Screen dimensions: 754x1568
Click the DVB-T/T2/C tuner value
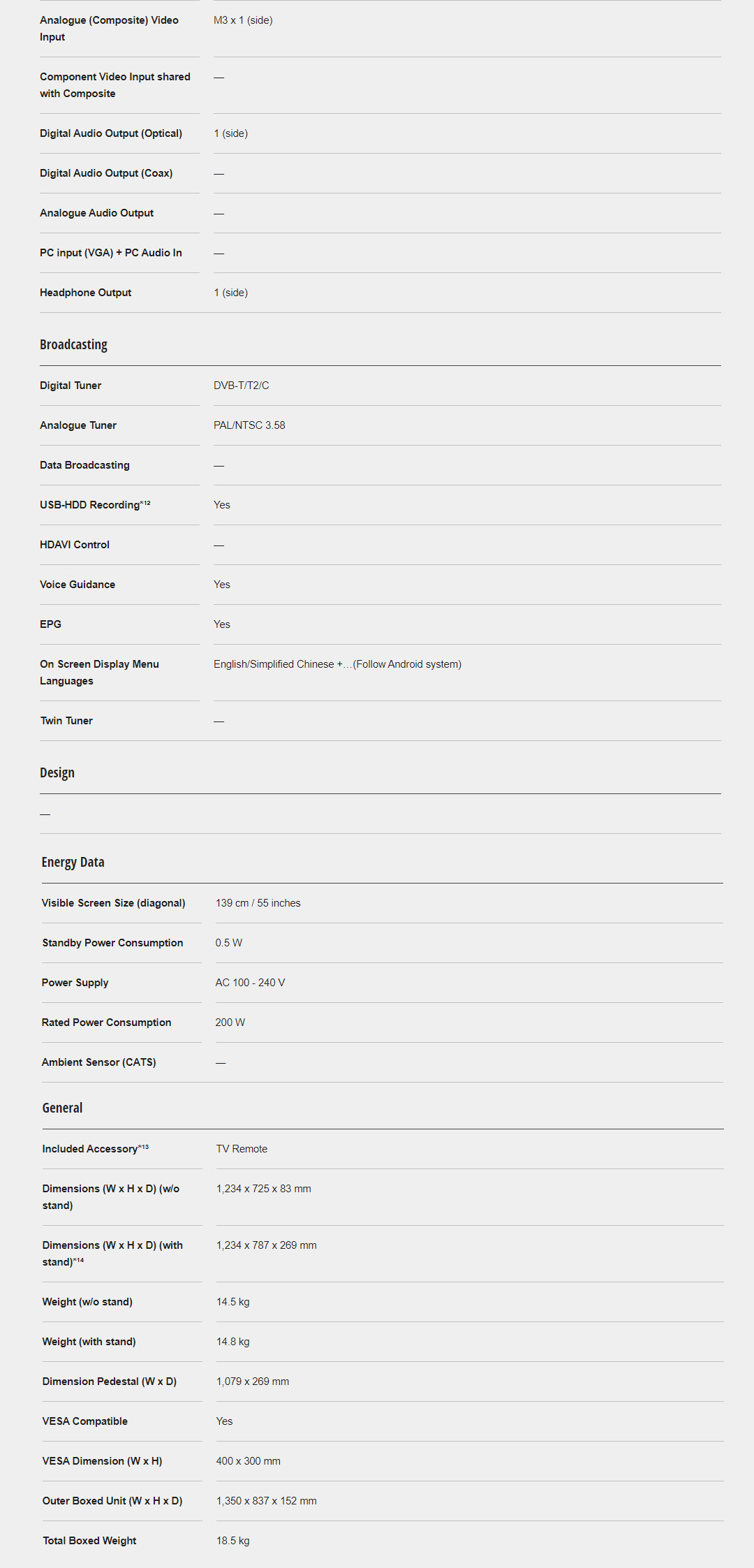click(x=242, y=386)
